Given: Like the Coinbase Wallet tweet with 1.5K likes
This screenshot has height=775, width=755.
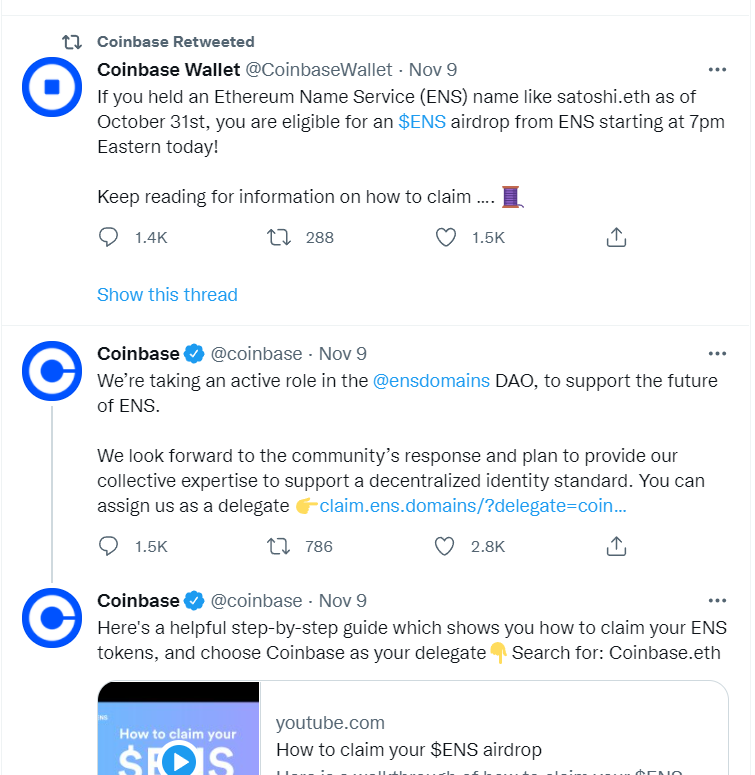Looking at the screenshot, I should click(445, 237).
